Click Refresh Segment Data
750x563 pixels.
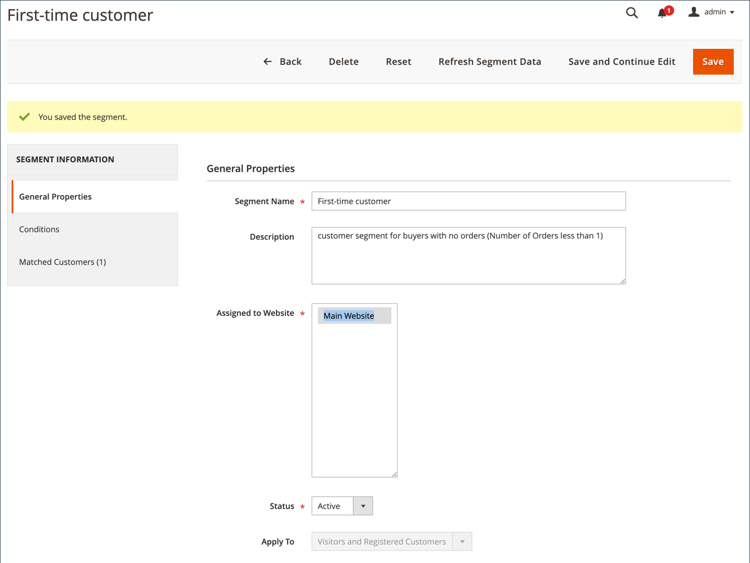490,62
